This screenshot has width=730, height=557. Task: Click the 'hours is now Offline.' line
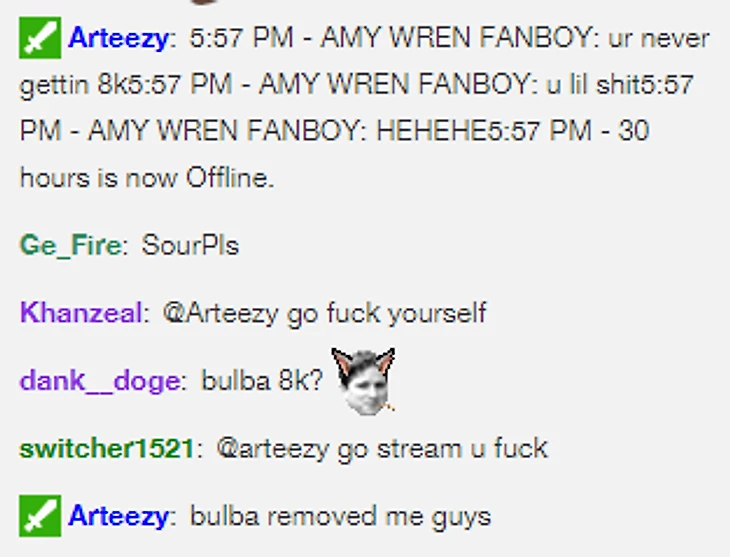pyautogui.click(x=147, y=177)
